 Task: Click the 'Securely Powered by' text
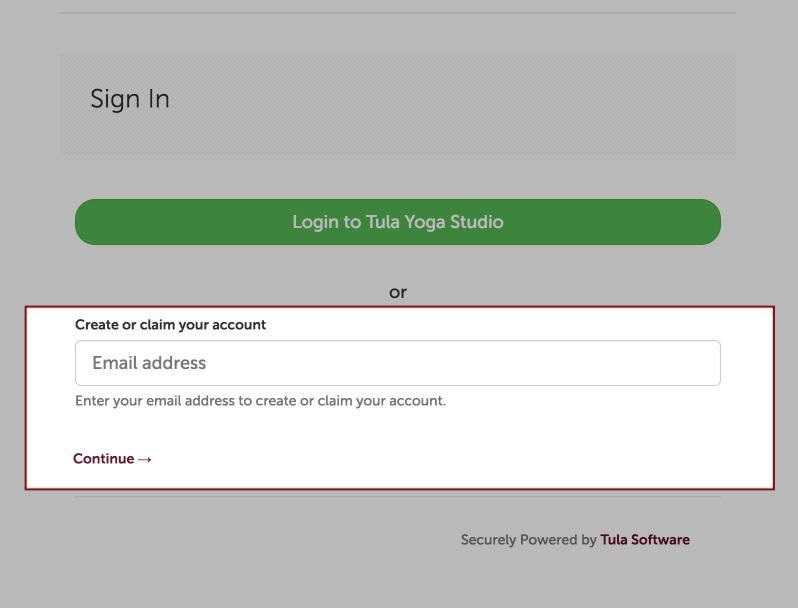528,540
